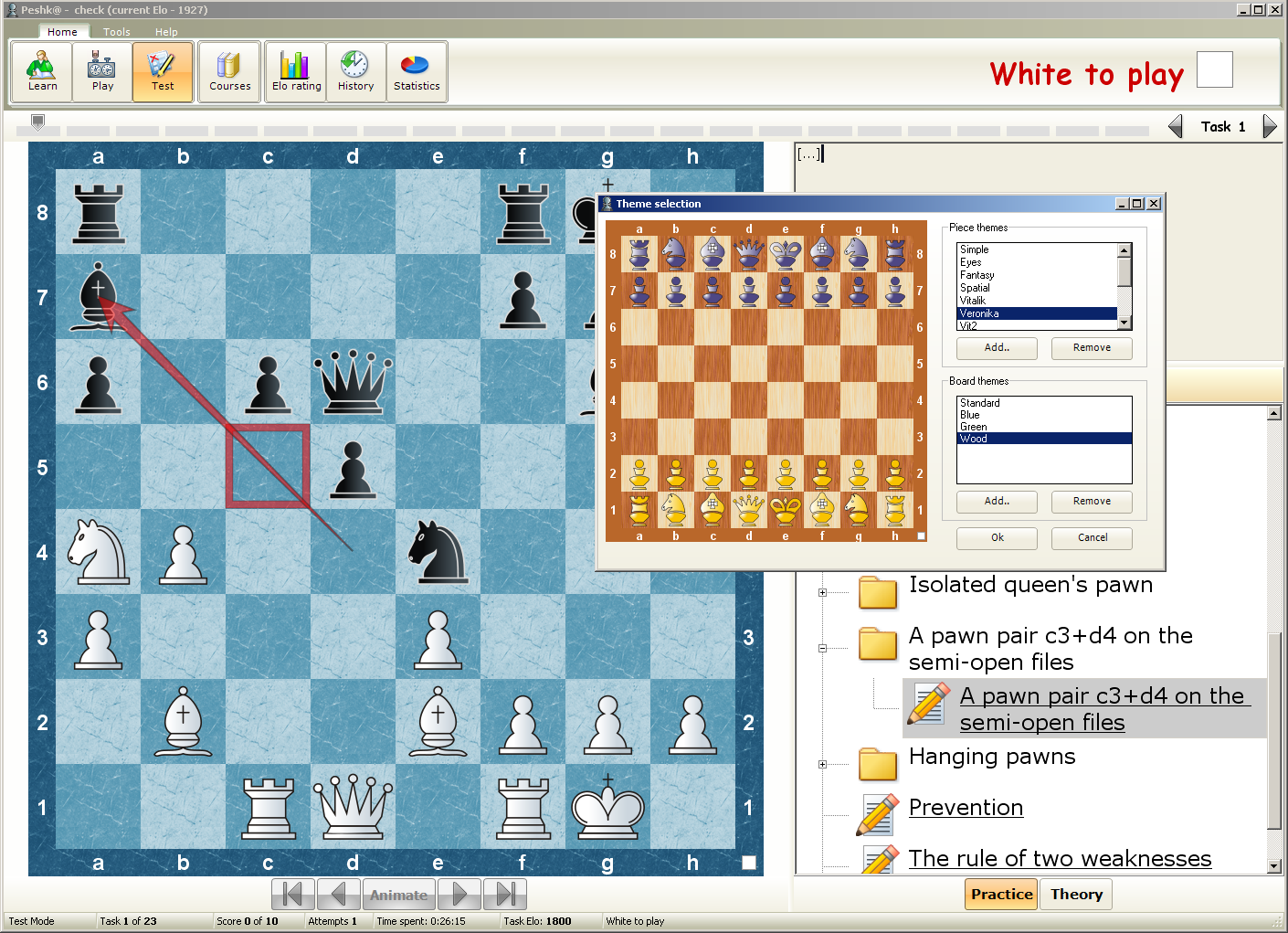Expand the Hanging pawns folder
This screenshot has height=933, width=1288.
pos(822,765)
